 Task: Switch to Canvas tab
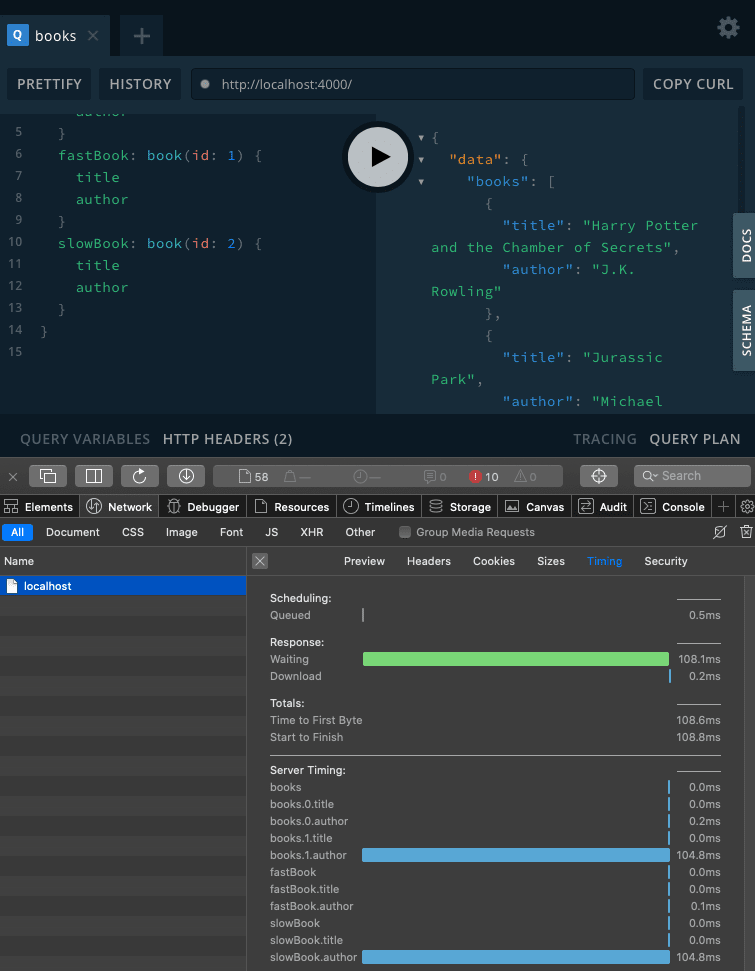535,507
